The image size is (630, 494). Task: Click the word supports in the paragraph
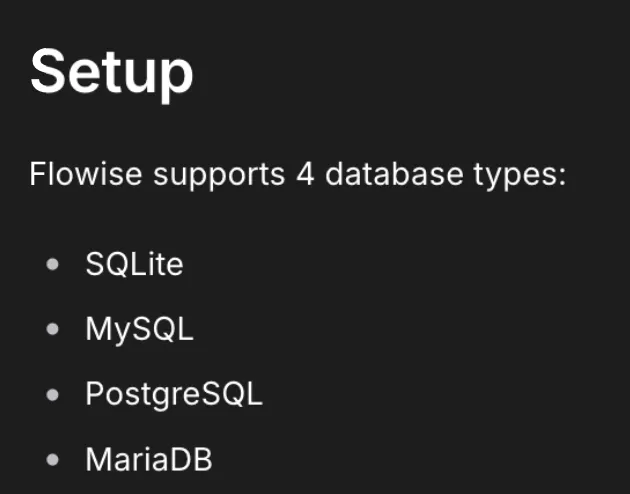[x=218, y=174]
